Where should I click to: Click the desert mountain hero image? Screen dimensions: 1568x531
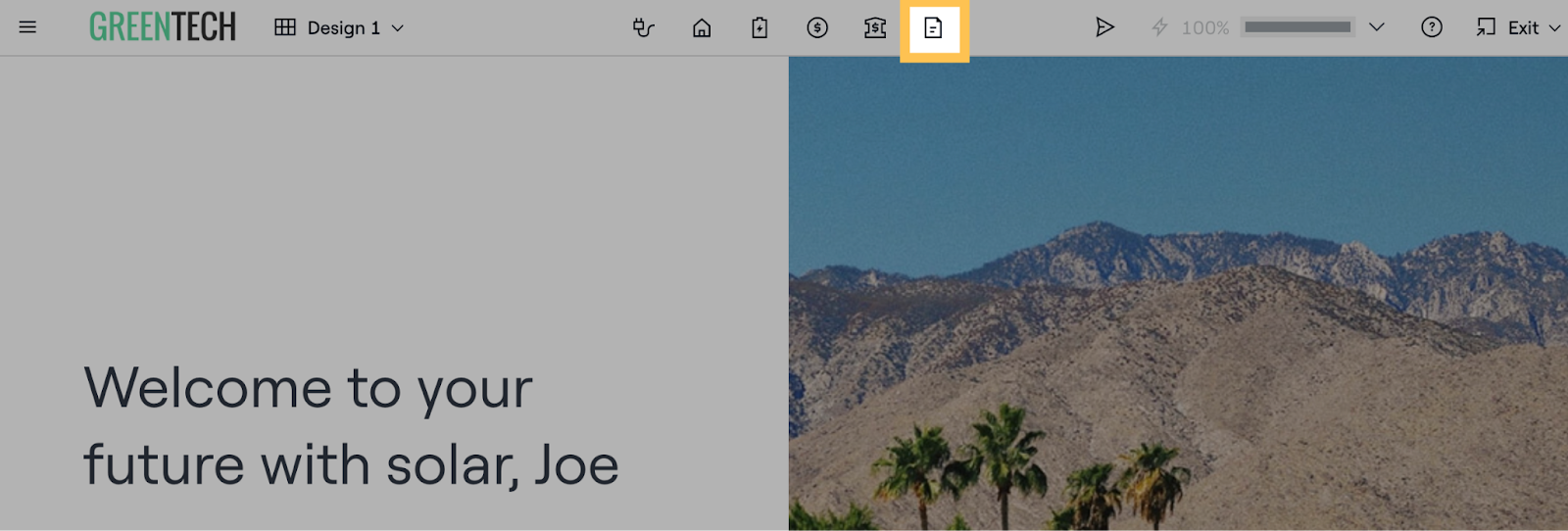tap(1176, 294)
